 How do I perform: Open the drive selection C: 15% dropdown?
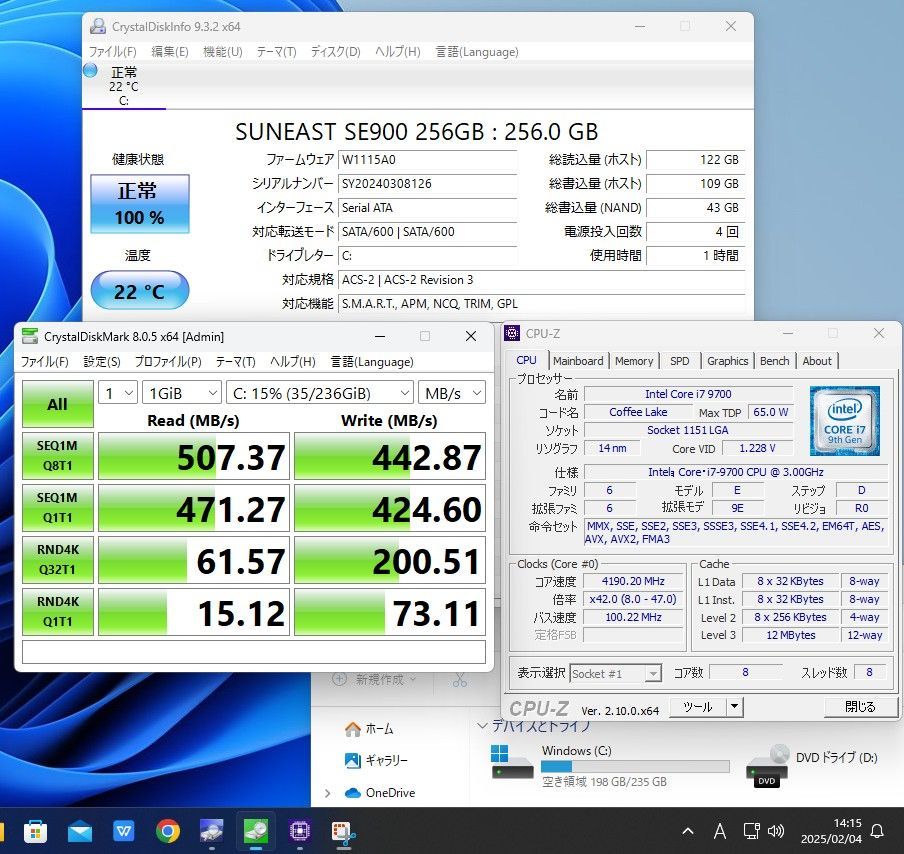pyautogui.click(x=320, y=393)
